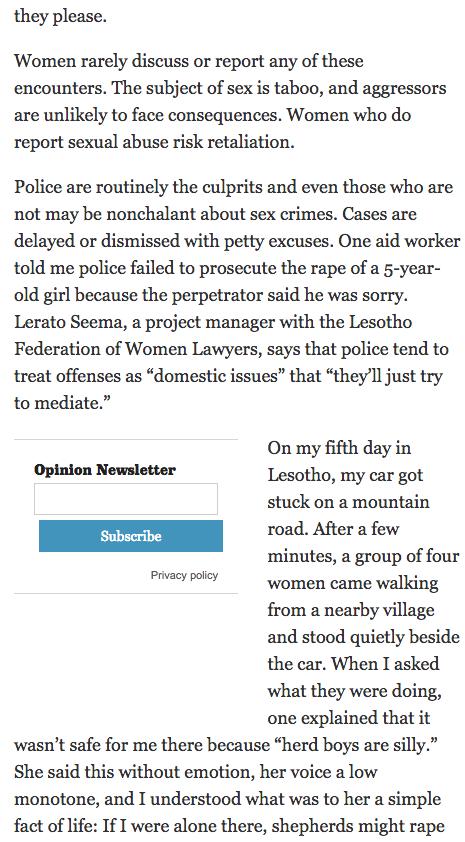Click the Opinion Newsletter email input field
Viewport: 465px width, 842px height.
pos(126,499)
